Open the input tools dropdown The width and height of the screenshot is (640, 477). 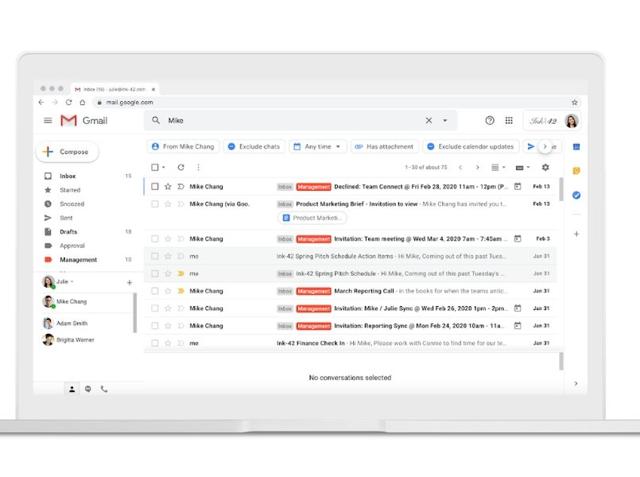[522, 167]
